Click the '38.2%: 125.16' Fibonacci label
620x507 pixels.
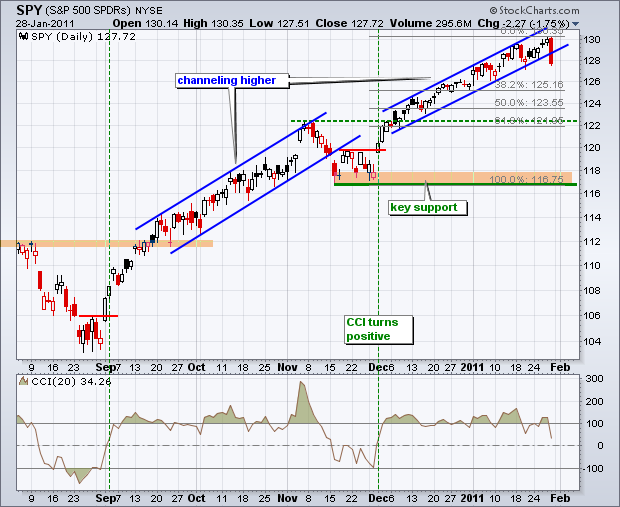click(x=529, y=85)
